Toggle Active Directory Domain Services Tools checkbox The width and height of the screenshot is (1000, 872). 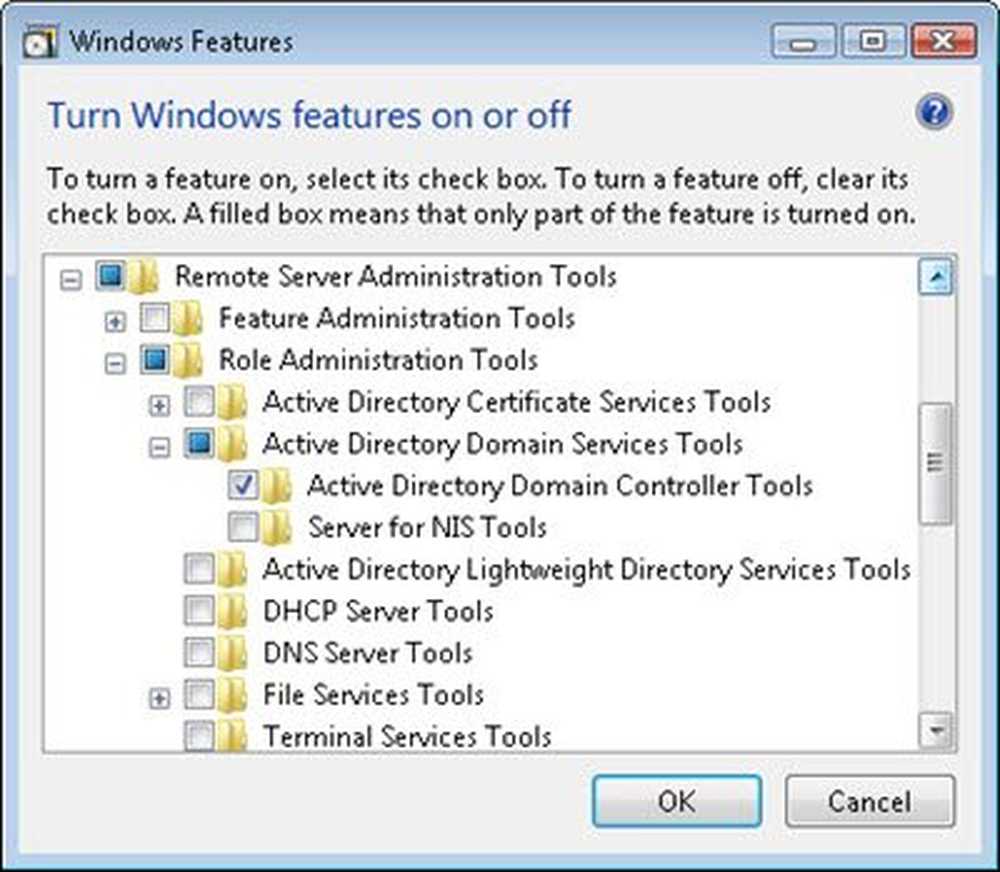198,443
